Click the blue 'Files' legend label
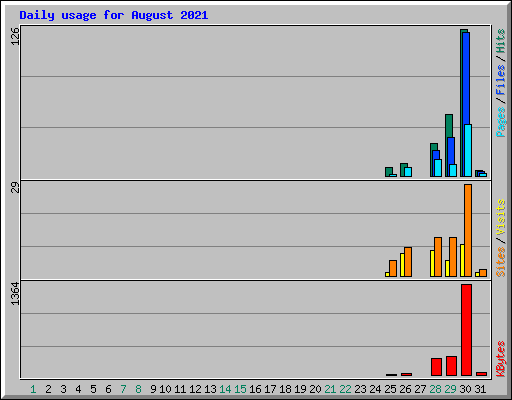The width and height of the screenshot is (512, 400). 501,79
